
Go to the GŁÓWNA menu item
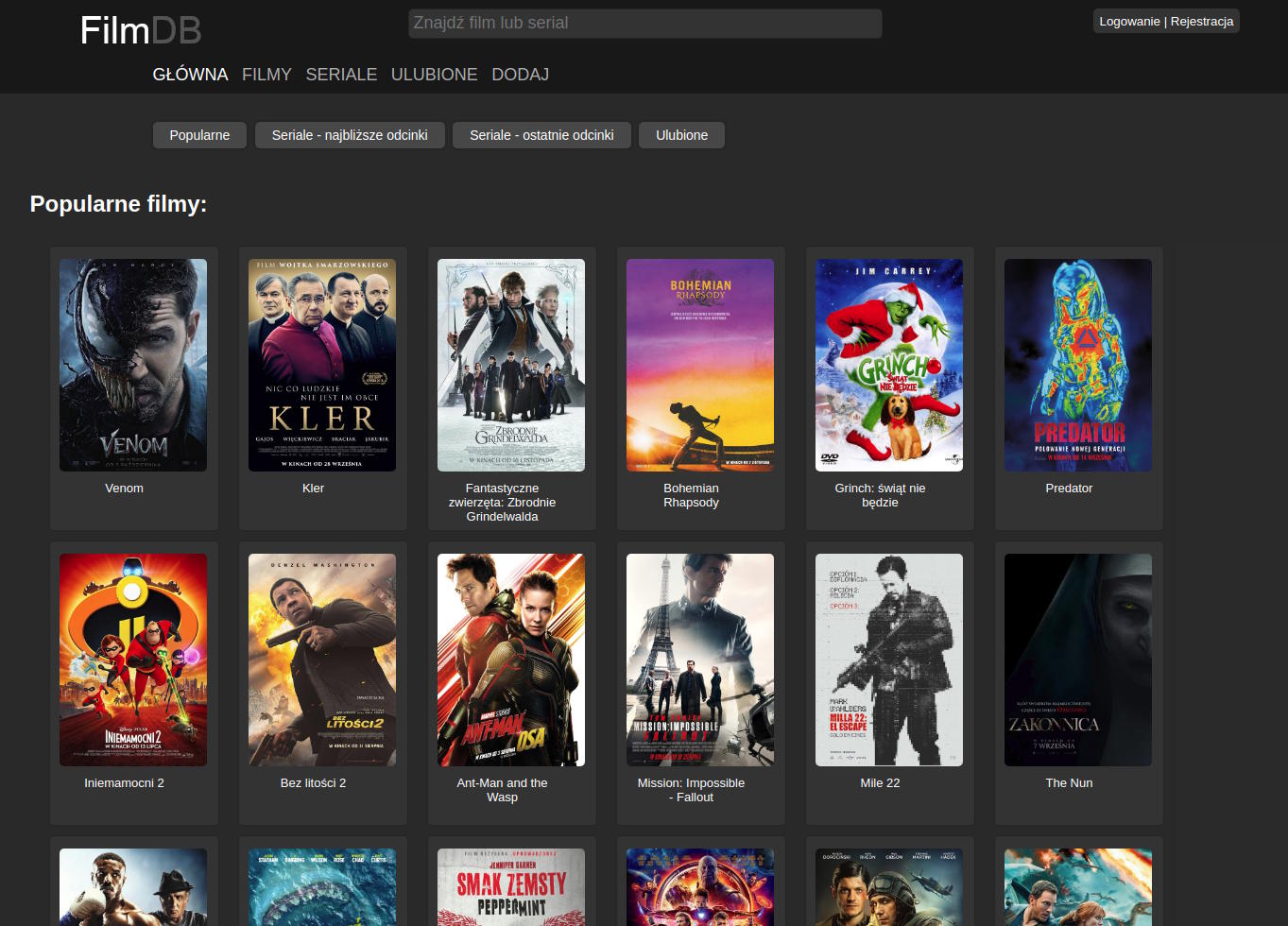(190, 75)
